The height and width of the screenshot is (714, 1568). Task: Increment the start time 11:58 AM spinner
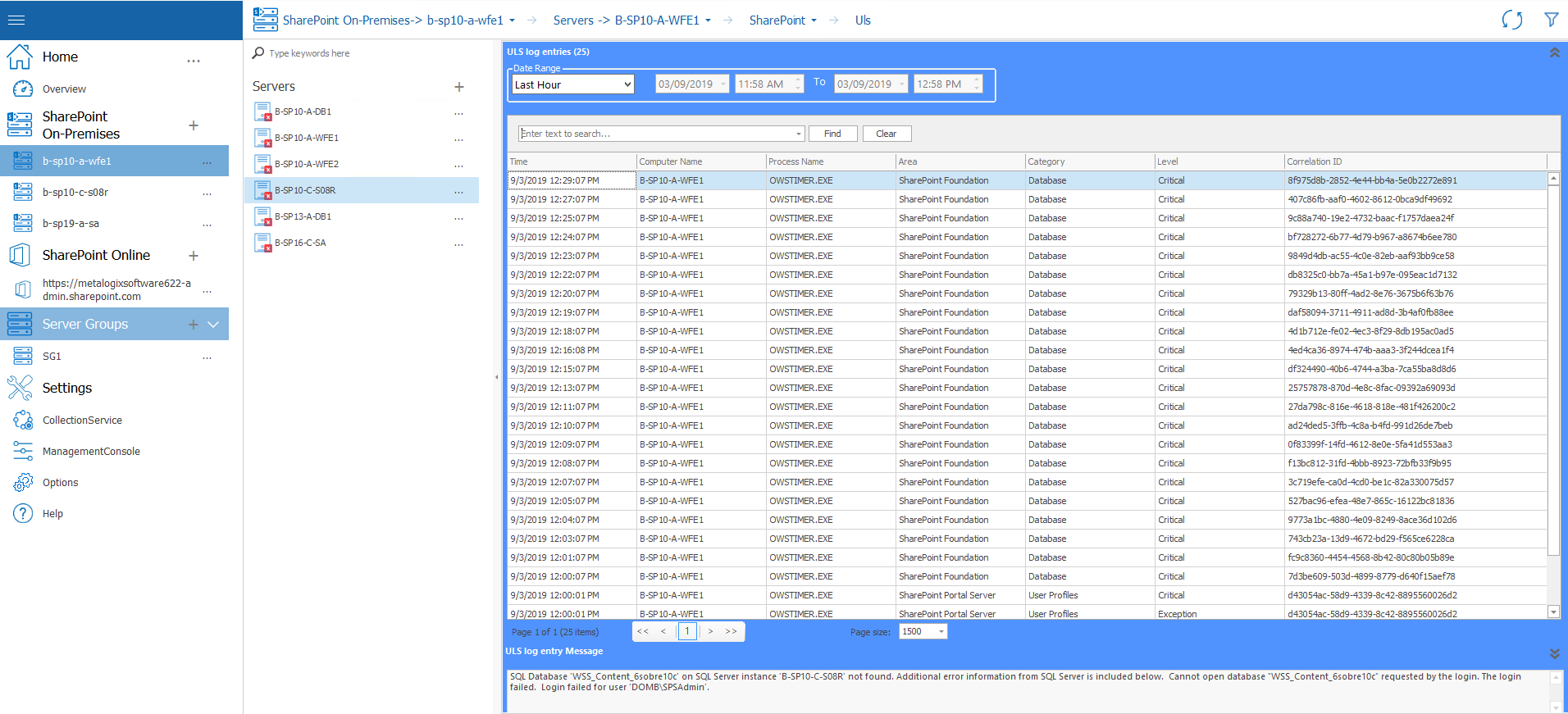pyautogui.click(x=798, y=80)
